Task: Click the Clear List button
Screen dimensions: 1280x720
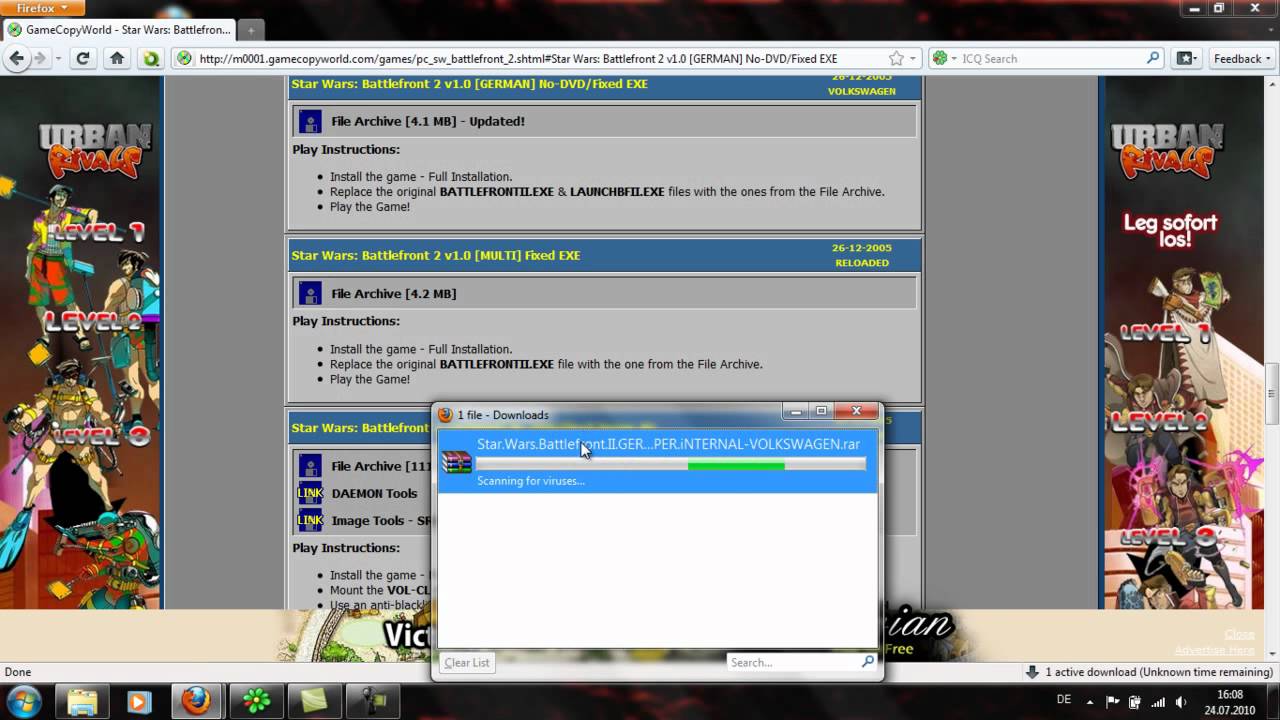Action: [467, 662]
